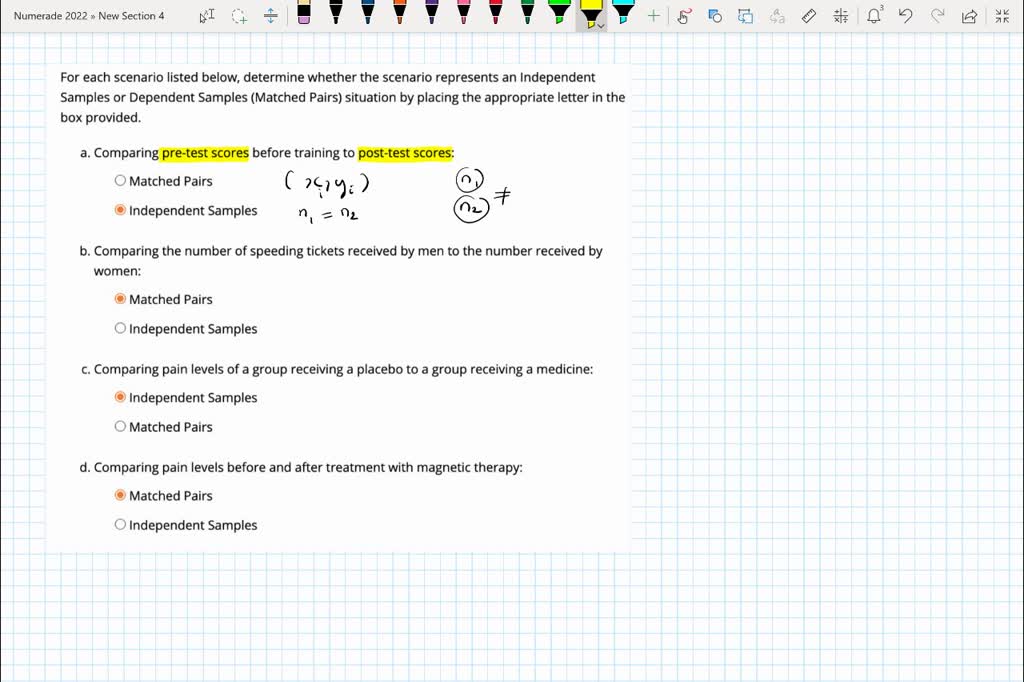Open notifications bell
1024x682 pixels.
click(x=874, y=16)
